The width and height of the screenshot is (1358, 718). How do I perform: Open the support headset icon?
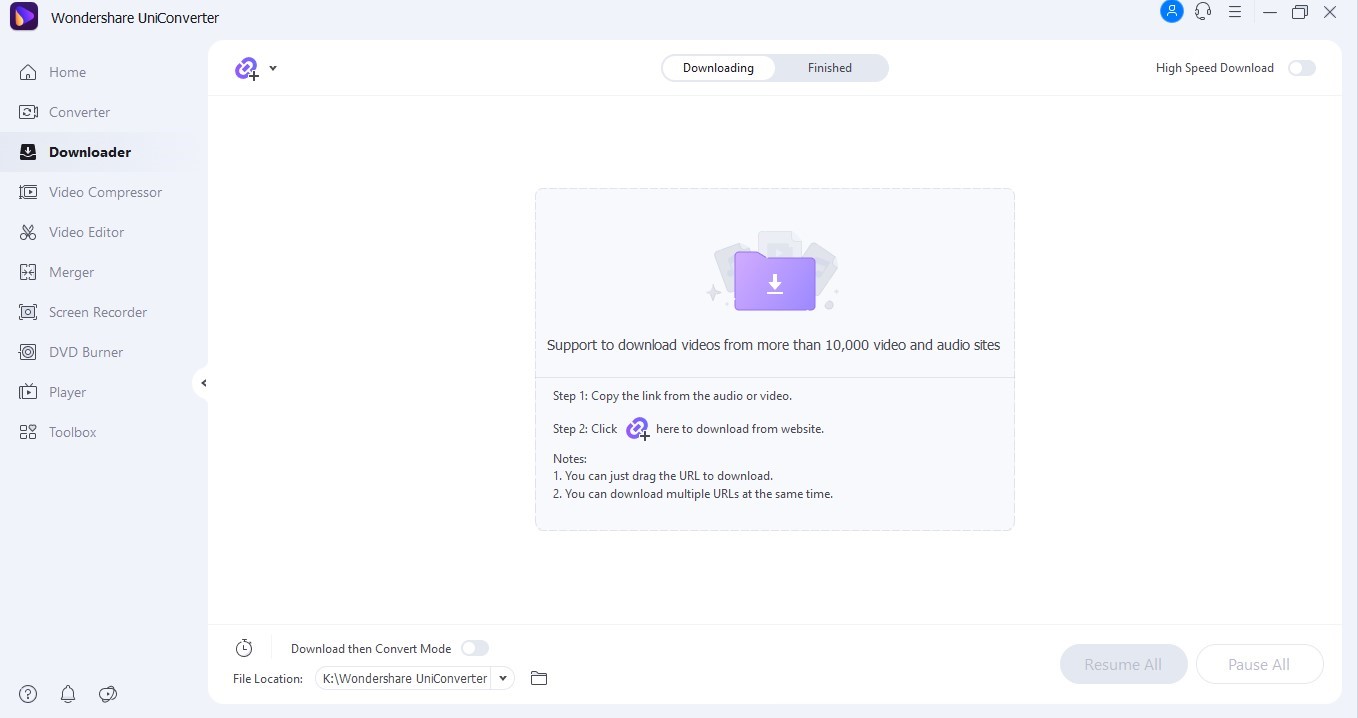[1203, 12]
